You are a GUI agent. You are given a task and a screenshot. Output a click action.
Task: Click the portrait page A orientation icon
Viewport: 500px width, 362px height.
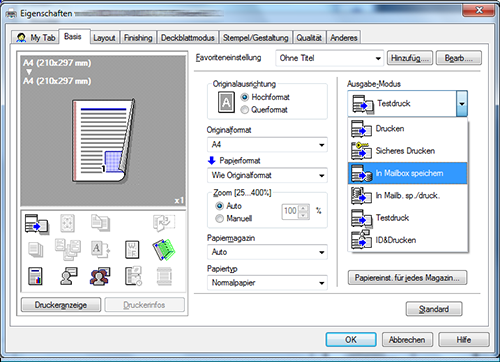[x=226, y=102]
